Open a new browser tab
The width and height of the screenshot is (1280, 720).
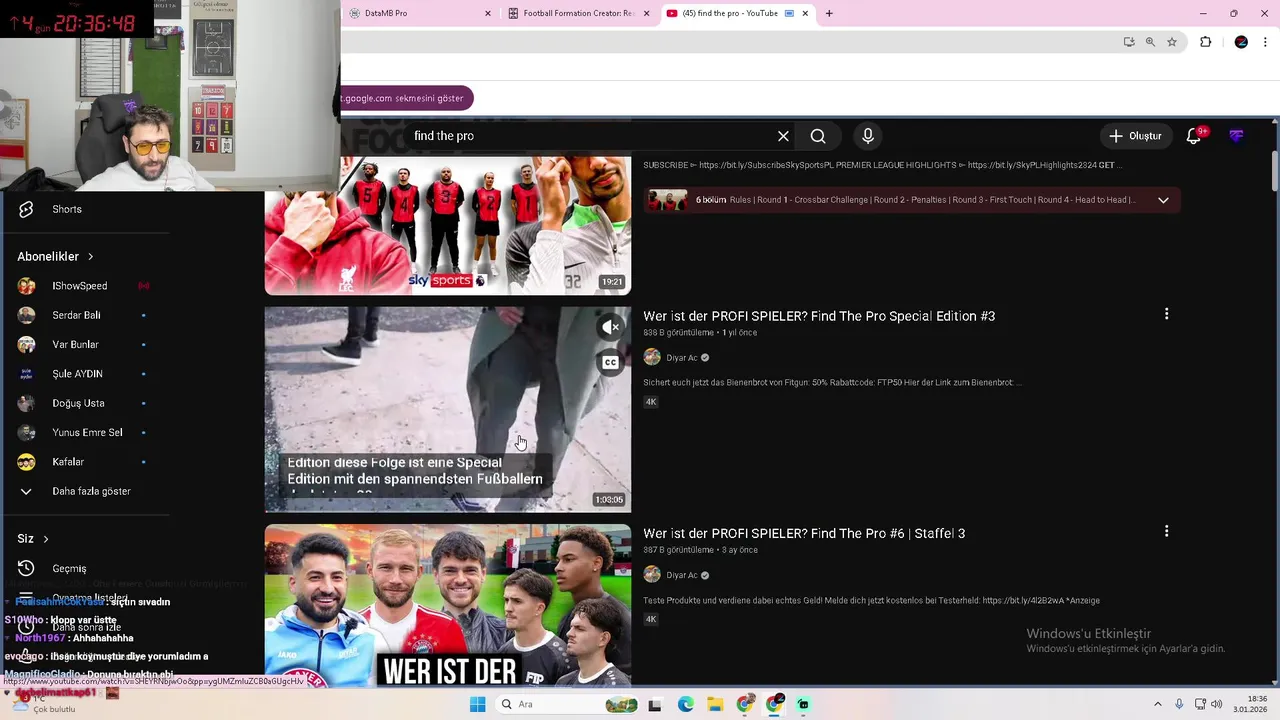click(x=829, y=13)
